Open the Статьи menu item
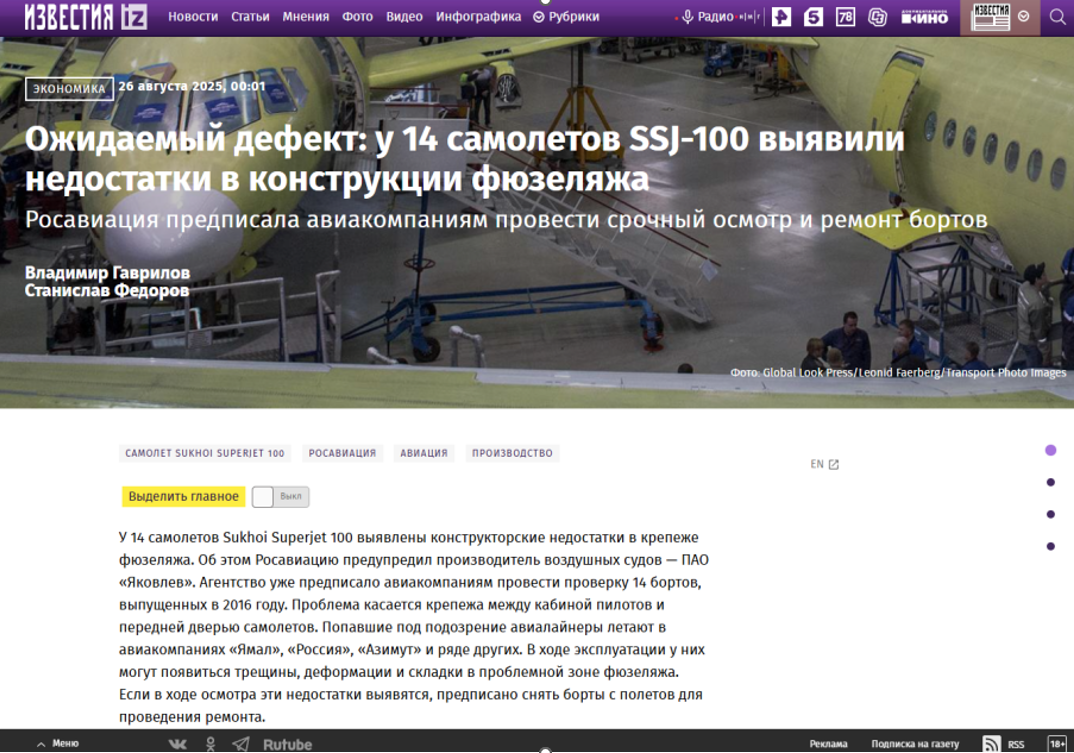1074x753 pixels. (x=250, y=16)
